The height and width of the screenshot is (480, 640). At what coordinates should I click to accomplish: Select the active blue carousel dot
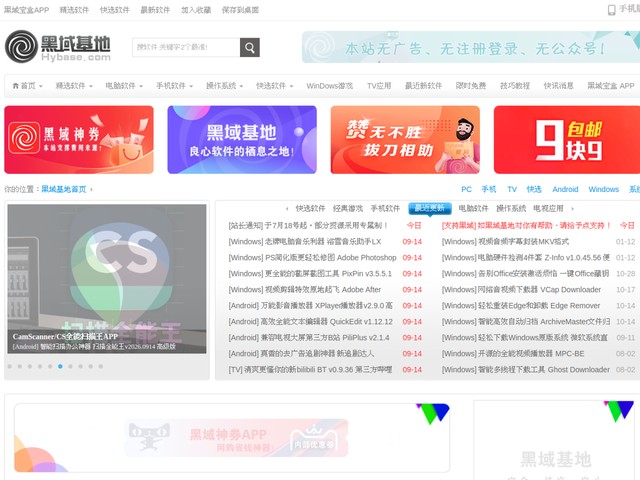click(x=60, y=366)
